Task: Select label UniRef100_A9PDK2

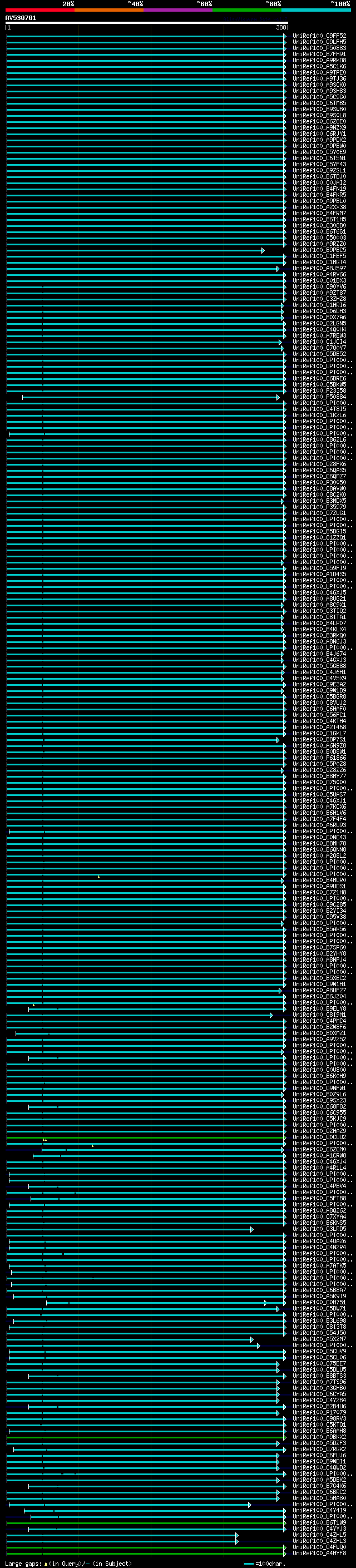Action: pos(319,140)
